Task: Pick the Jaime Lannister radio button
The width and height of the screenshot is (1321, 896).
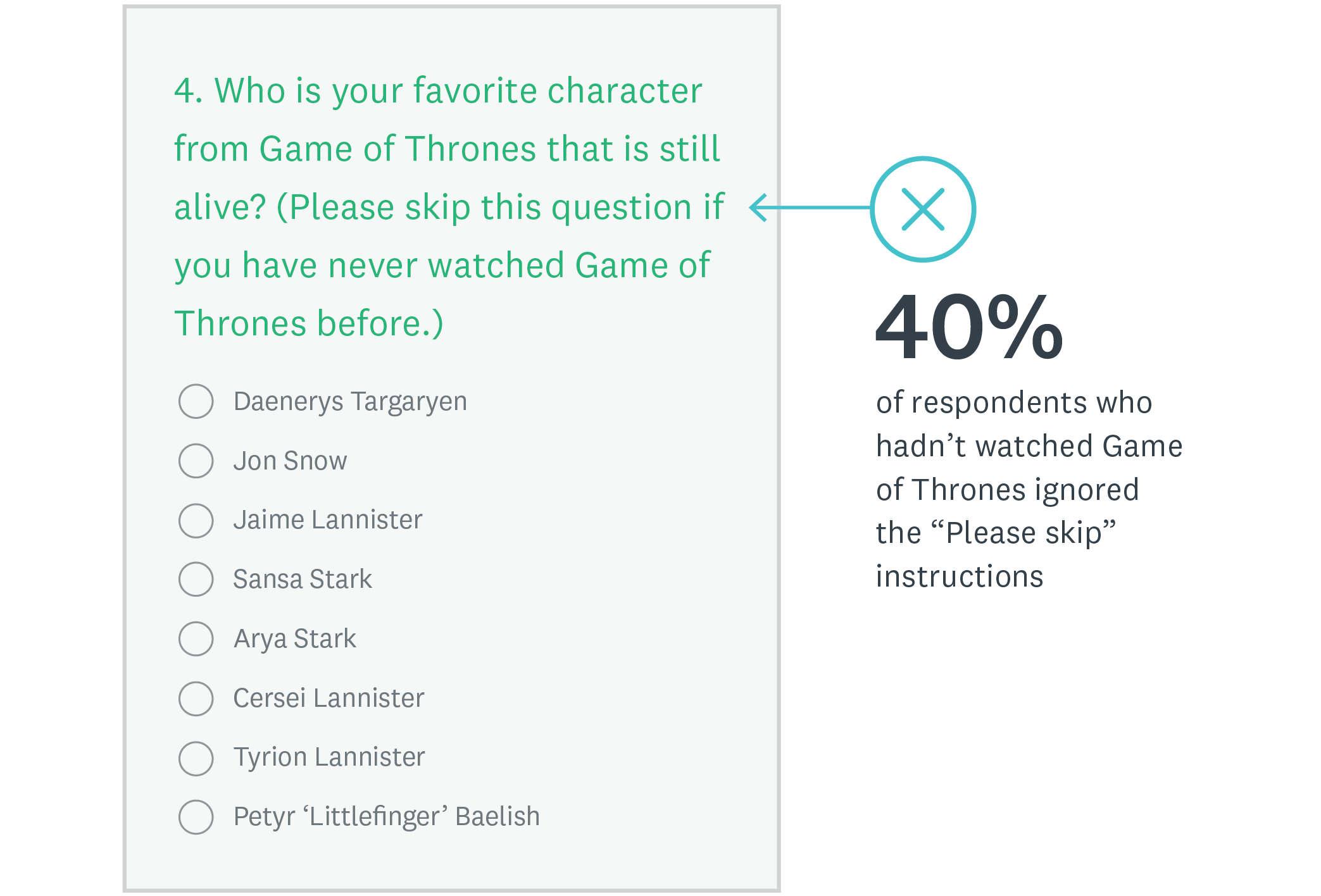Action: point(196,520)
